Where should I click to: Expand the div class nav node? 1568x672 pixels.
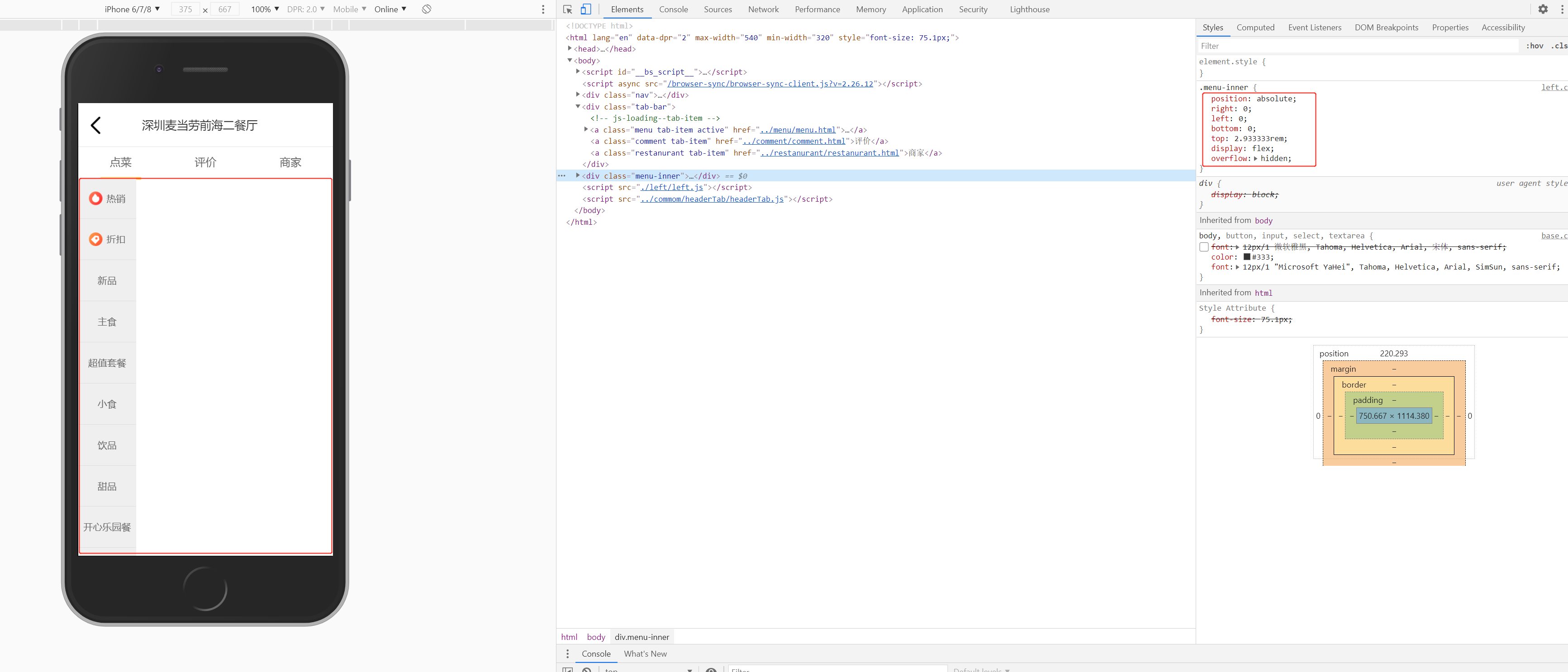pos(578,95)
